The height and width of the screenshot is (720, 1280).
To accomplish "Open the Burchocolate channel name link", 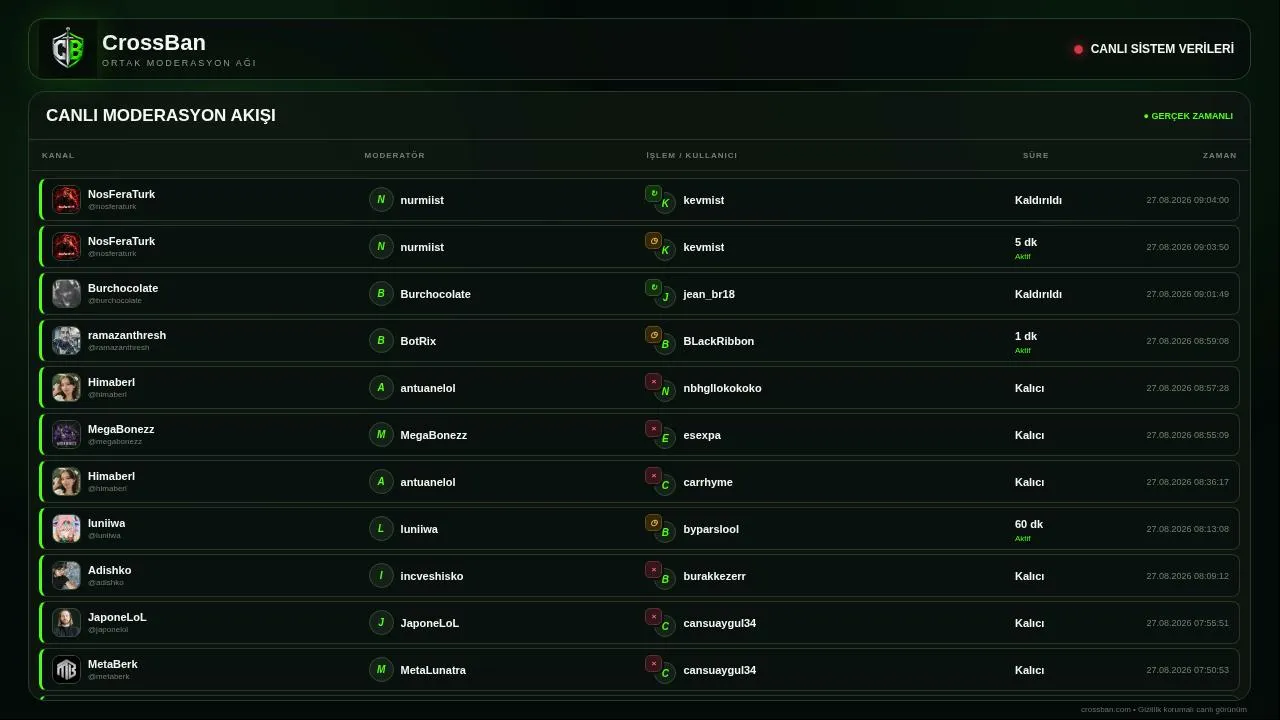I will (123, 288).
